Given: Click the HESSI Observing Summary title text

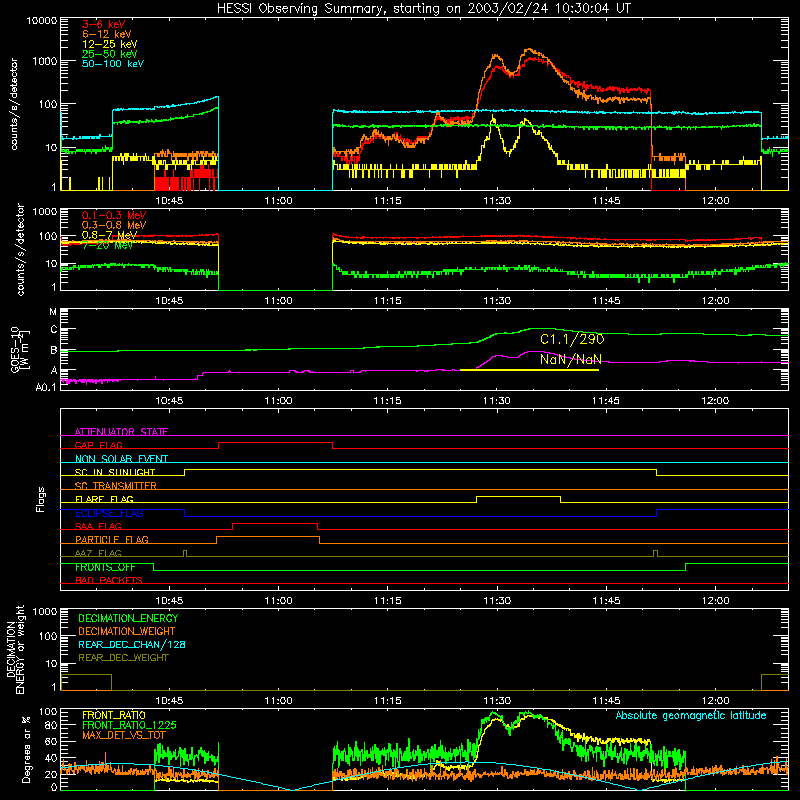Looking at the screenshot, I should [x=424, y=8].
